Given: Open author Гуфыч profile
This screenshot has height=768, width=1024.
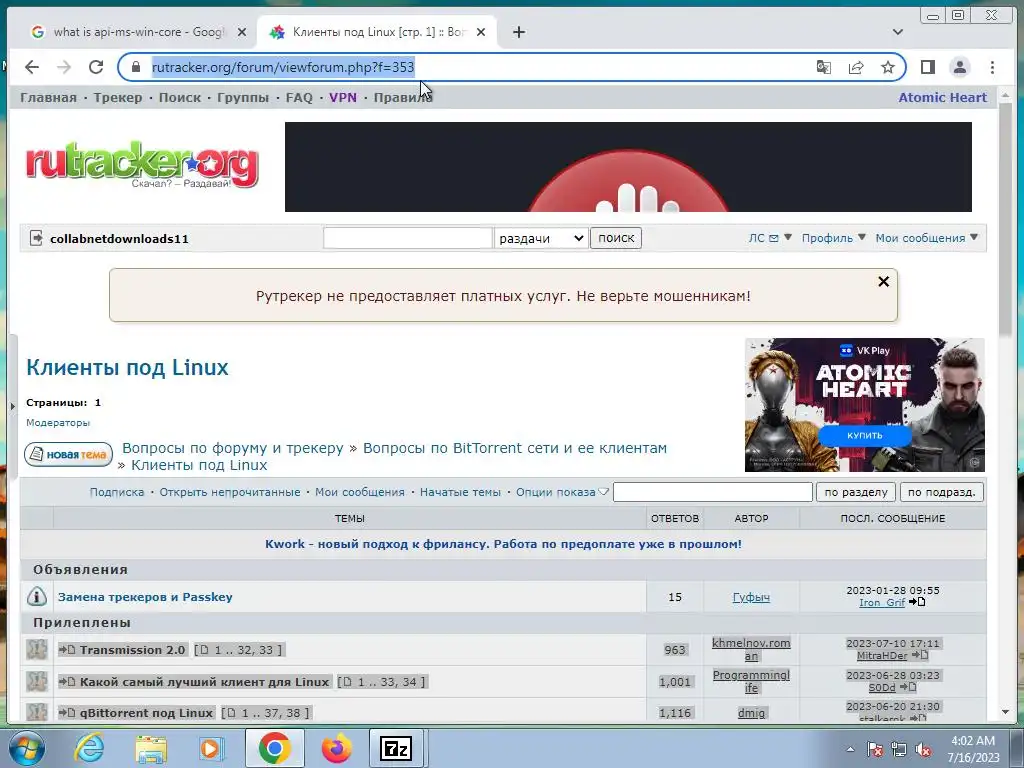Looking at the screenshot, I should [751, 597].
